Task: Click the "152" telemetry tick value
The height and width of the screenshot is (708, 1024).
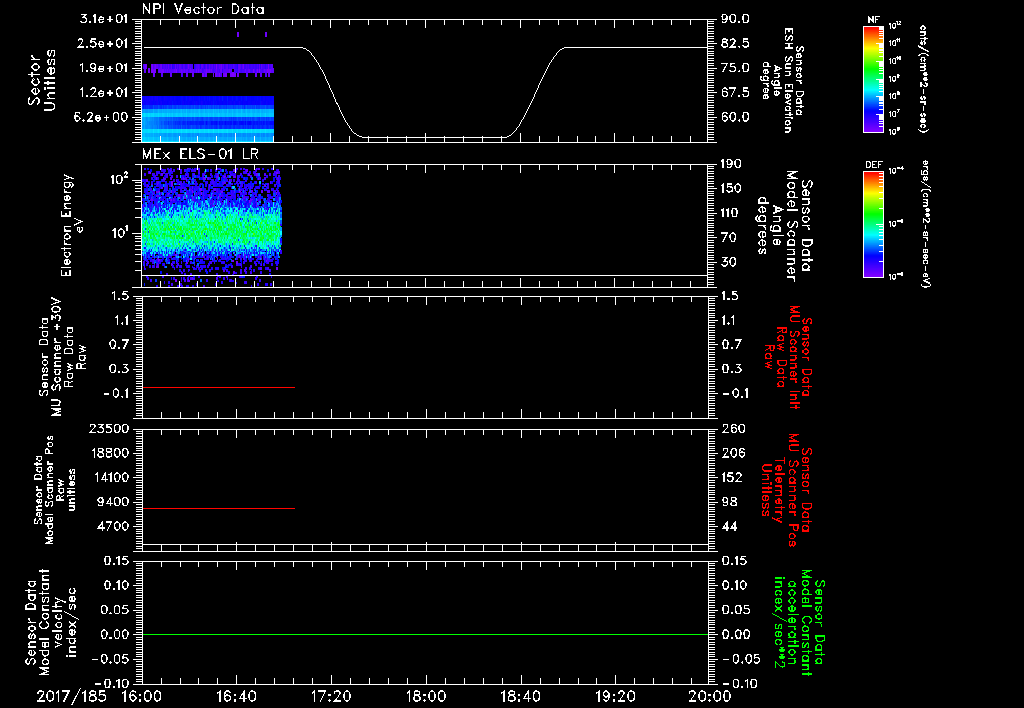Action: (732, 477)
